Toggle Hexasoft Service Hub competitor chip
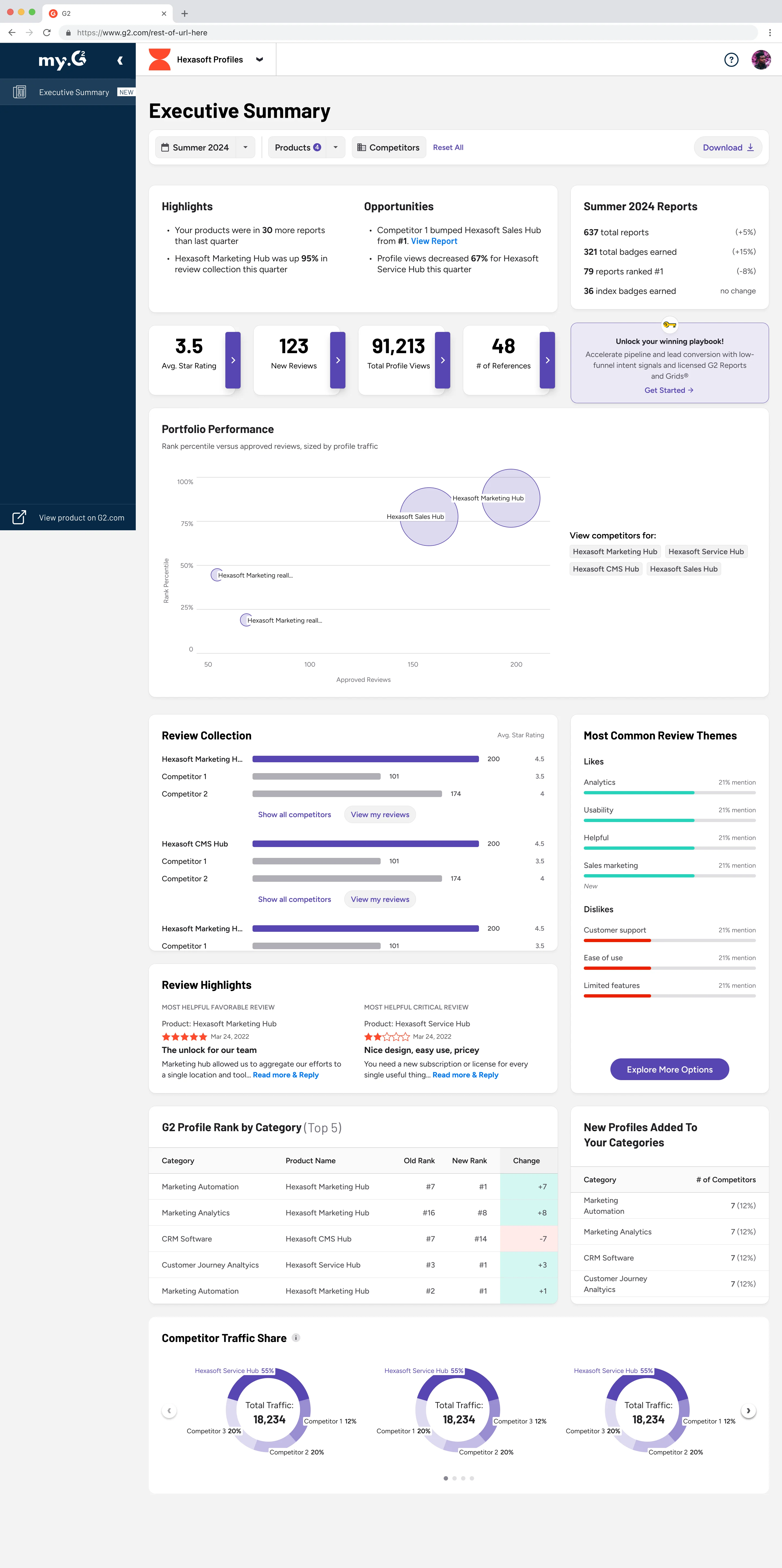Image resolution: width=782 pixels, height=1568 pixels. click(705, 551)
